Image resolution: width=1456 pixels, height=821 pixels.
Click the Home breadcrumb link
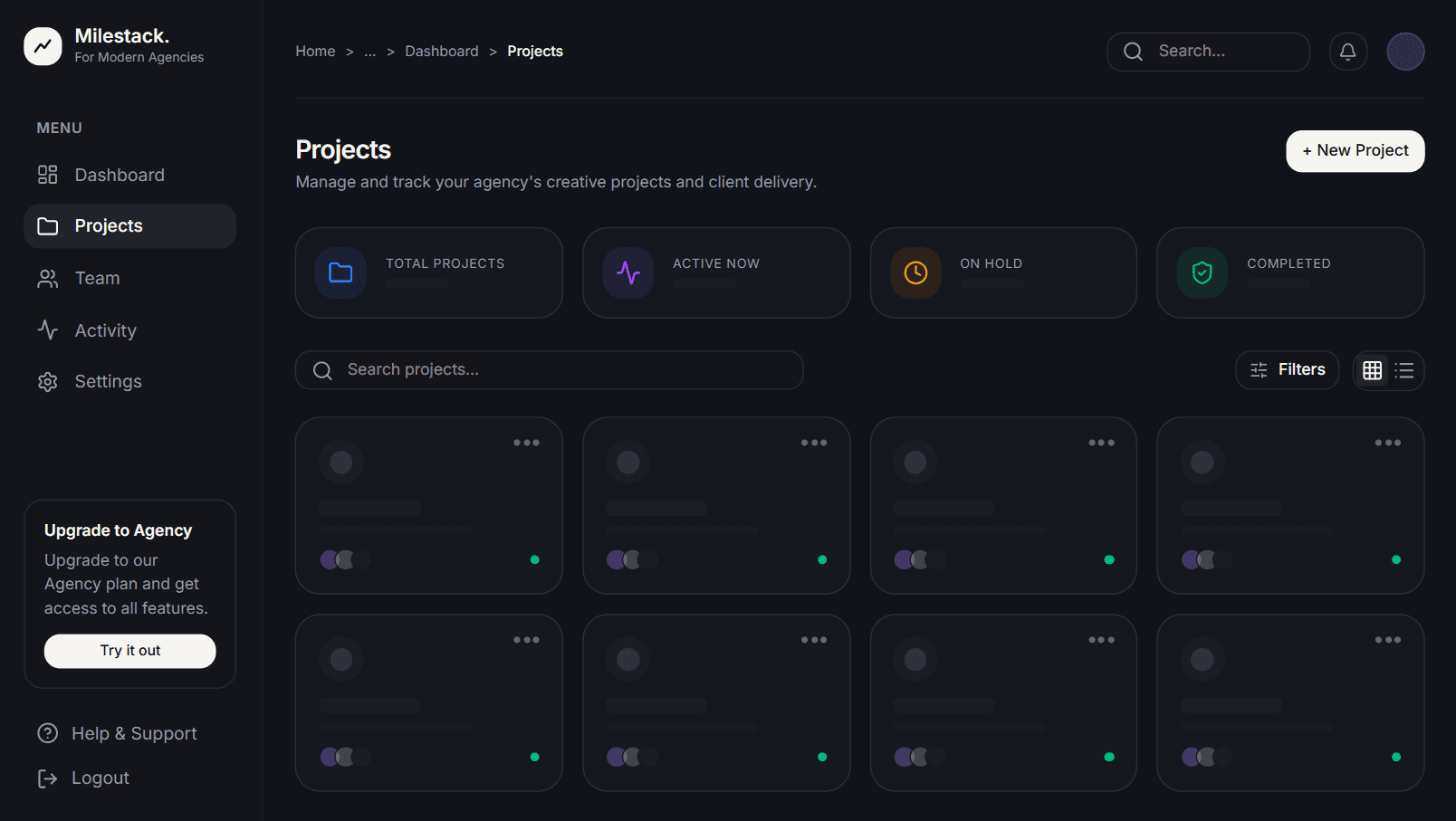[315, 52]
